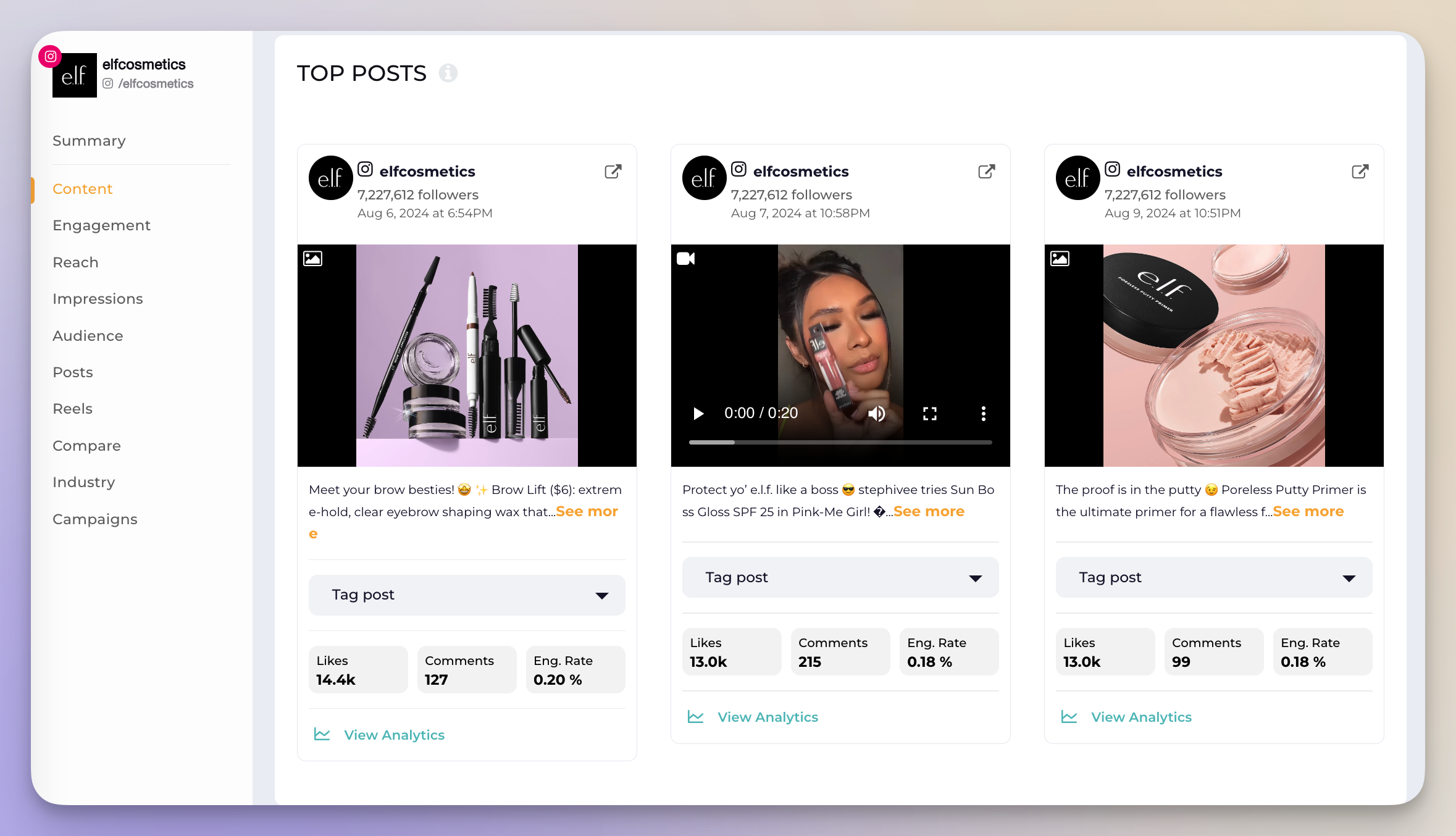The width and height of the screenshot is (1456, 836).
Task: Expand Tag post dropdown on Aug 7 post
Action: [840, 577]
